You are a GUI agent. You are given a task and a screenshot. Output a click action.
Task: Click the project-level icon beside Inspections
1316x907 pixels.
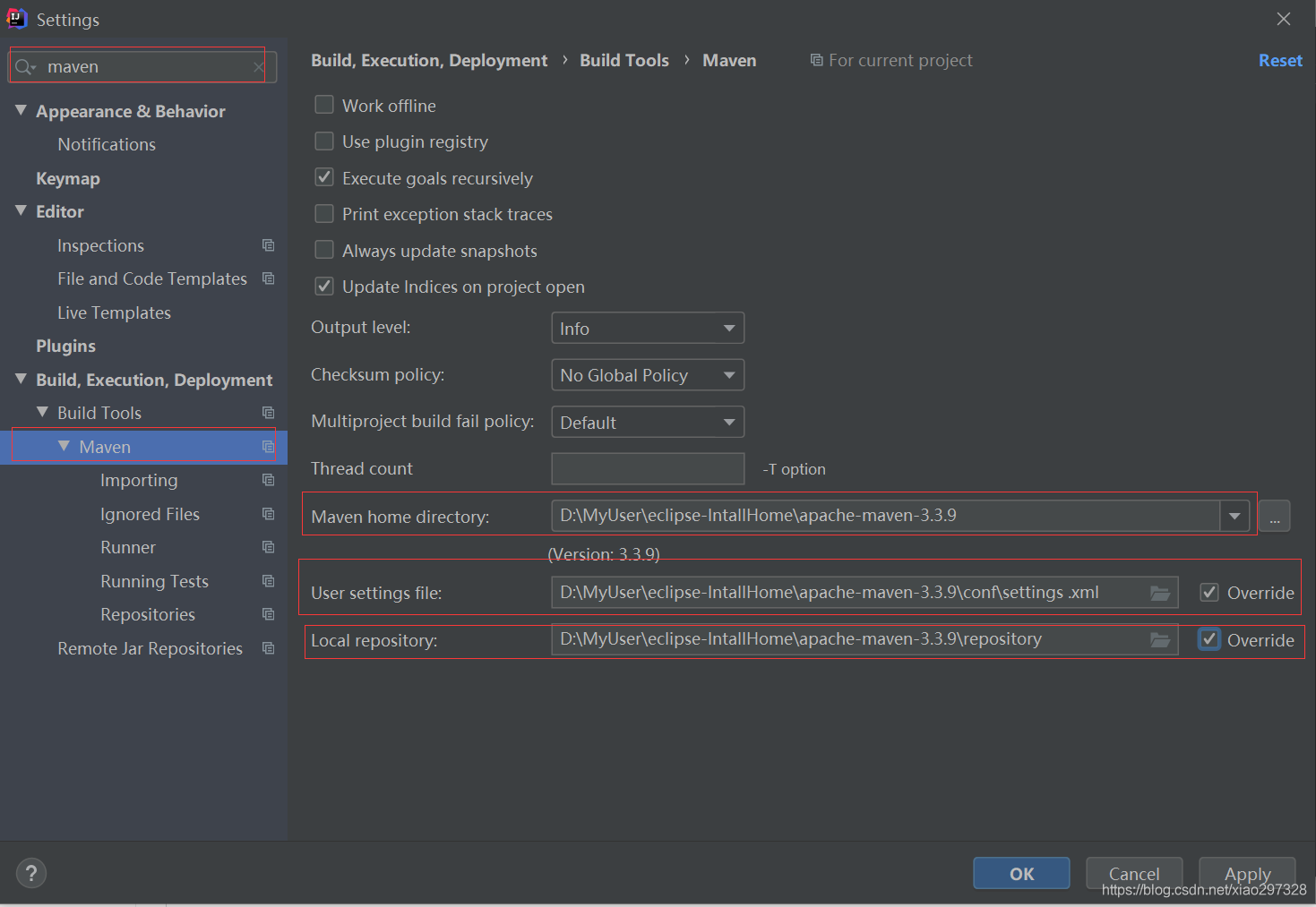tap(268, 245)
